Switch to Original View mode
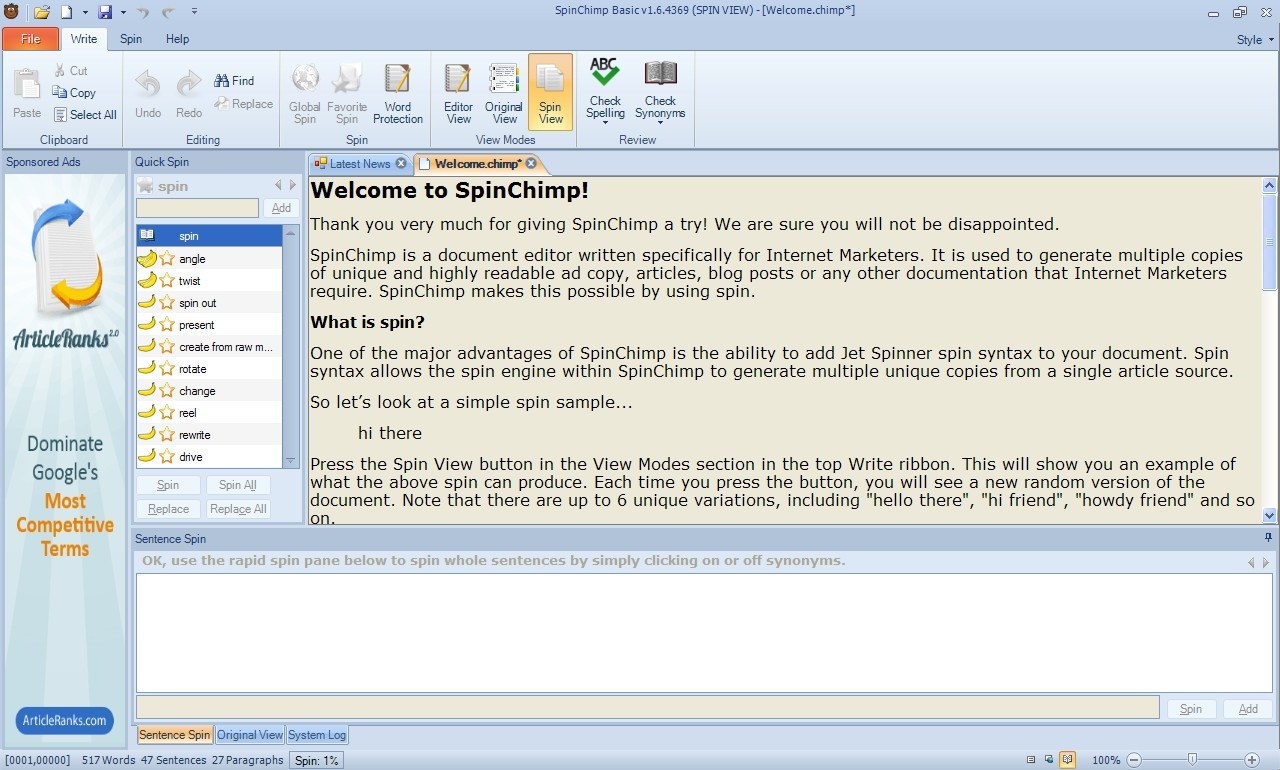 [504, 93]
